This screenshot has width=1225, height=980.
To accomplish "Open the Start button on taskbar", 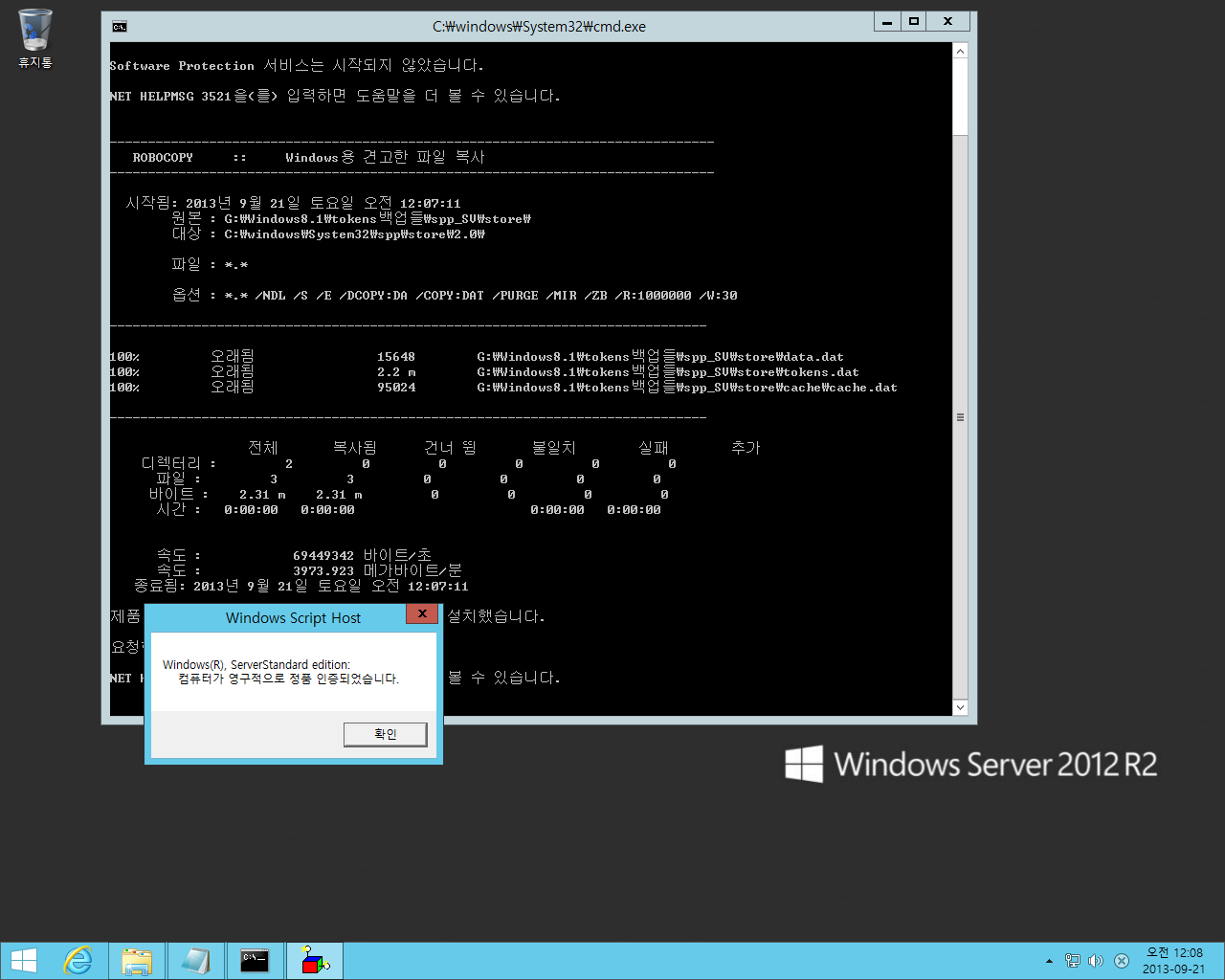I will (x=24, y=961).
